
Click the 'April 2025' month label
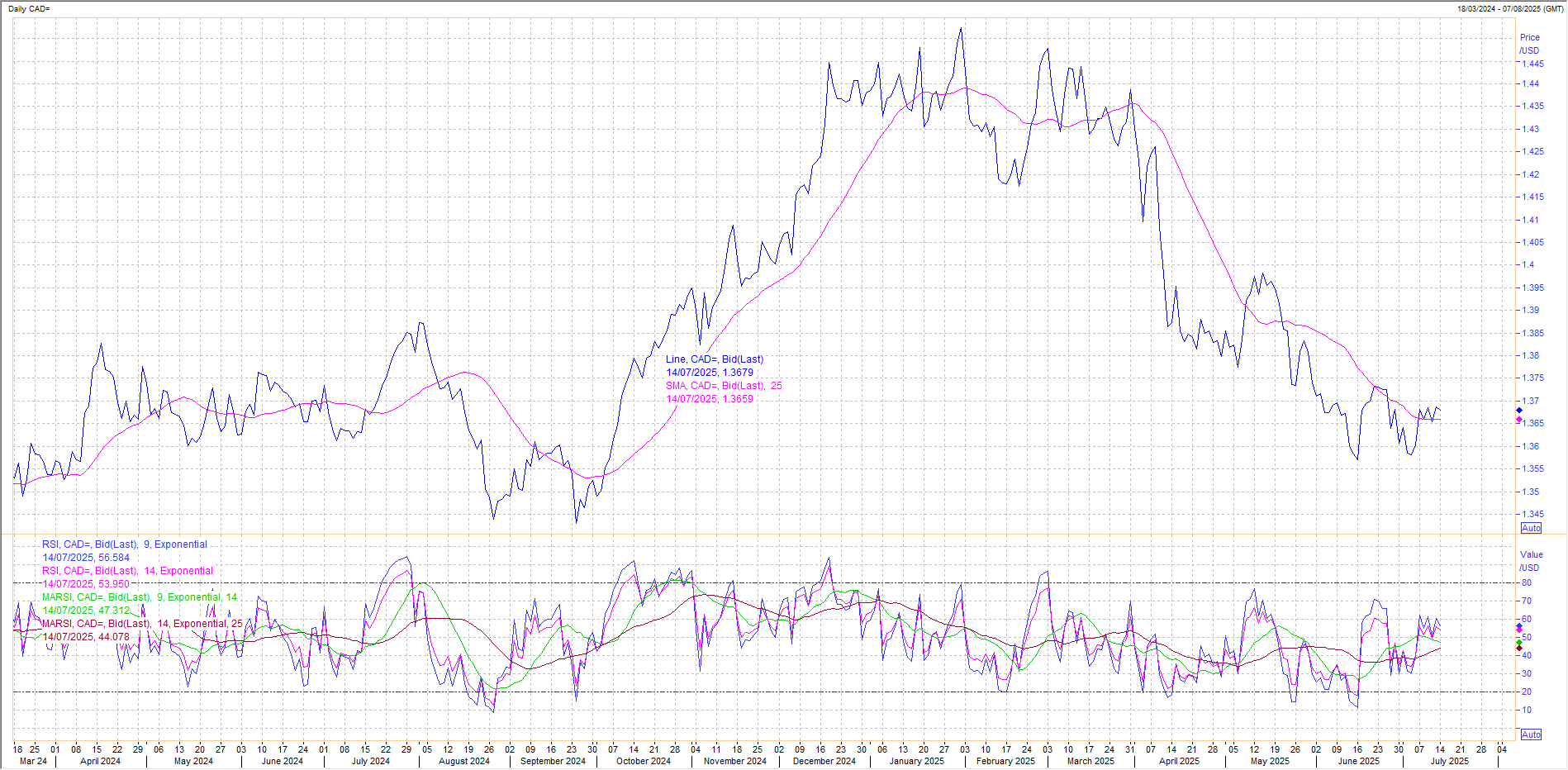click(1179, 761)
